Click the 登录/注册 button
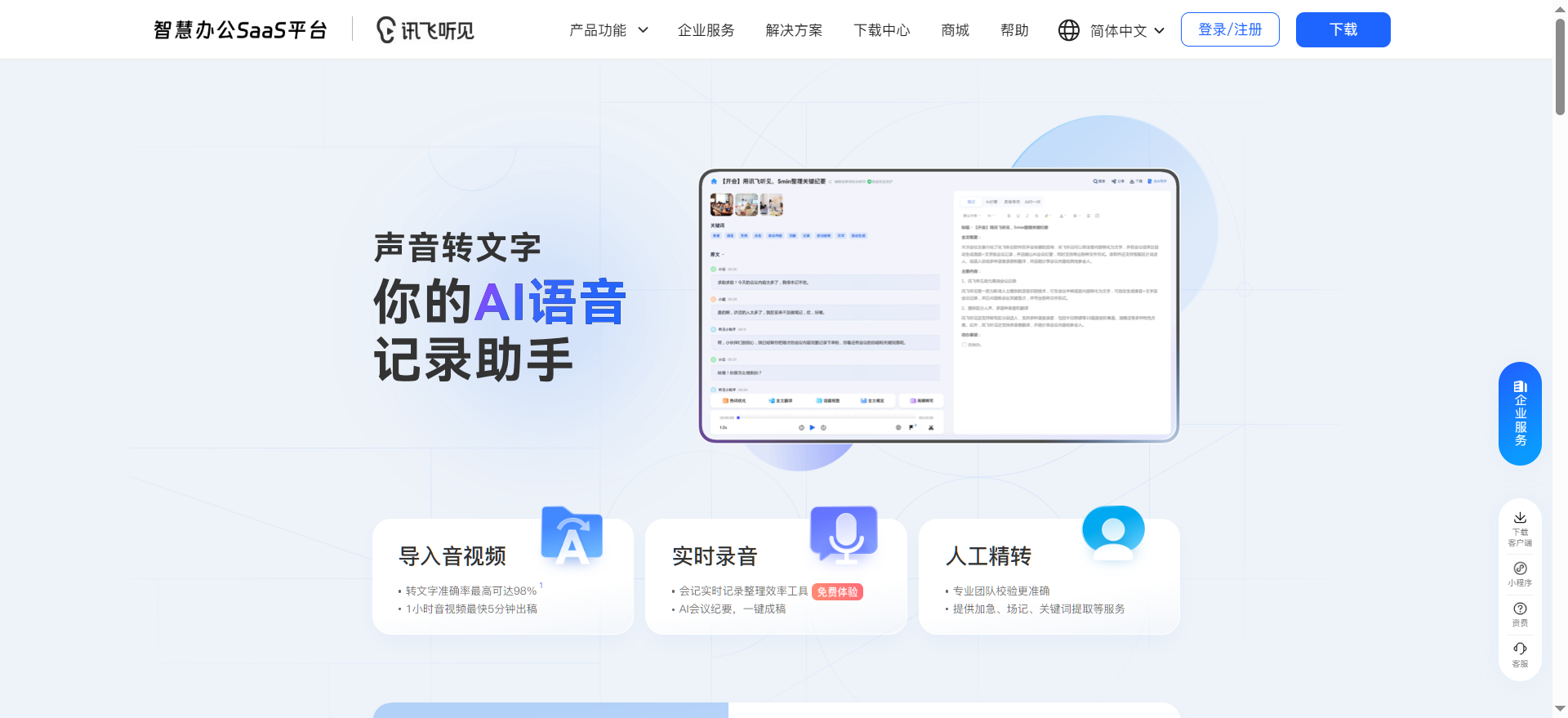 pyautogui.click(x=1230, y=29)
